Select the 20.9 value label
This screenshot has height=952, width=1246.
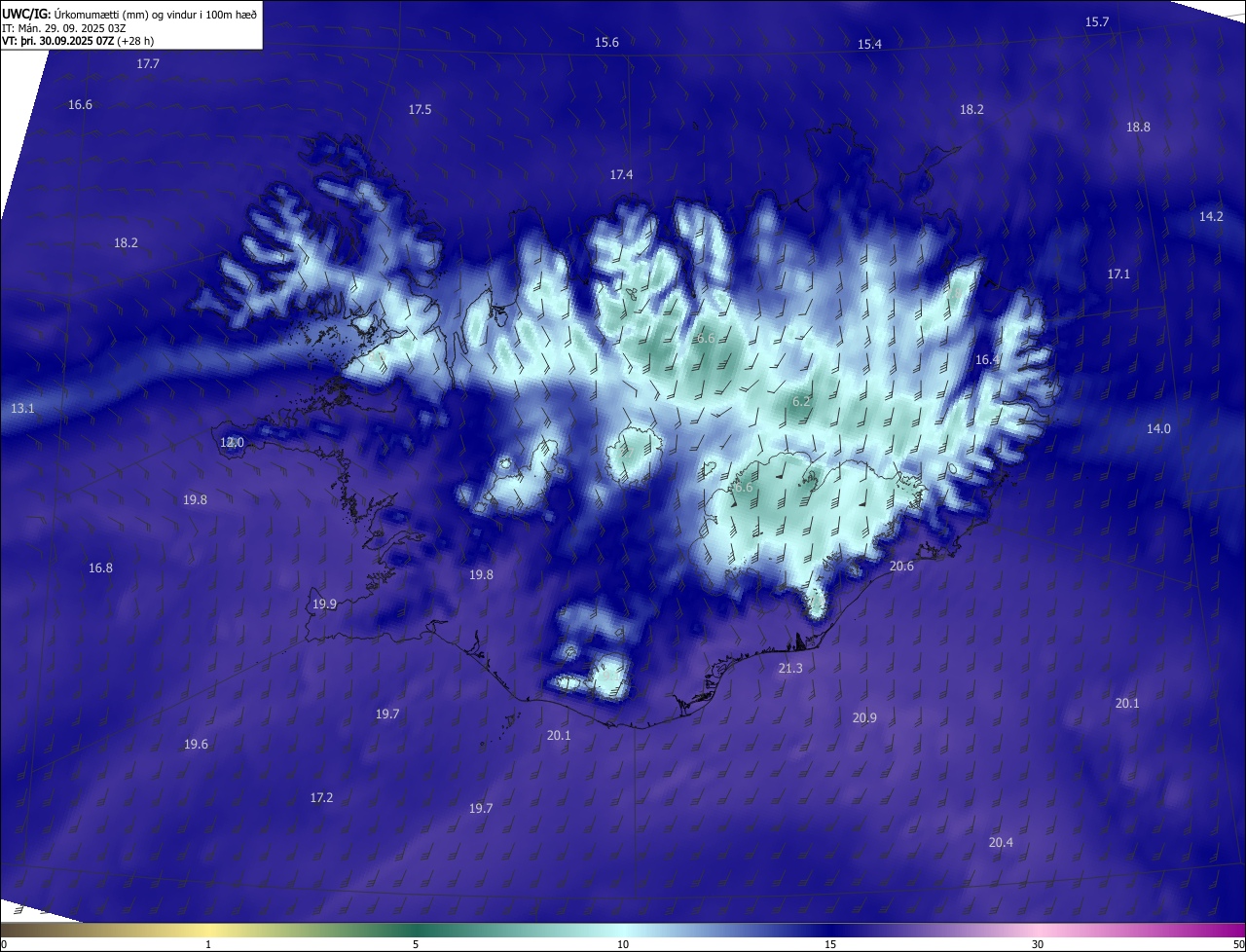tap(864, 718)
